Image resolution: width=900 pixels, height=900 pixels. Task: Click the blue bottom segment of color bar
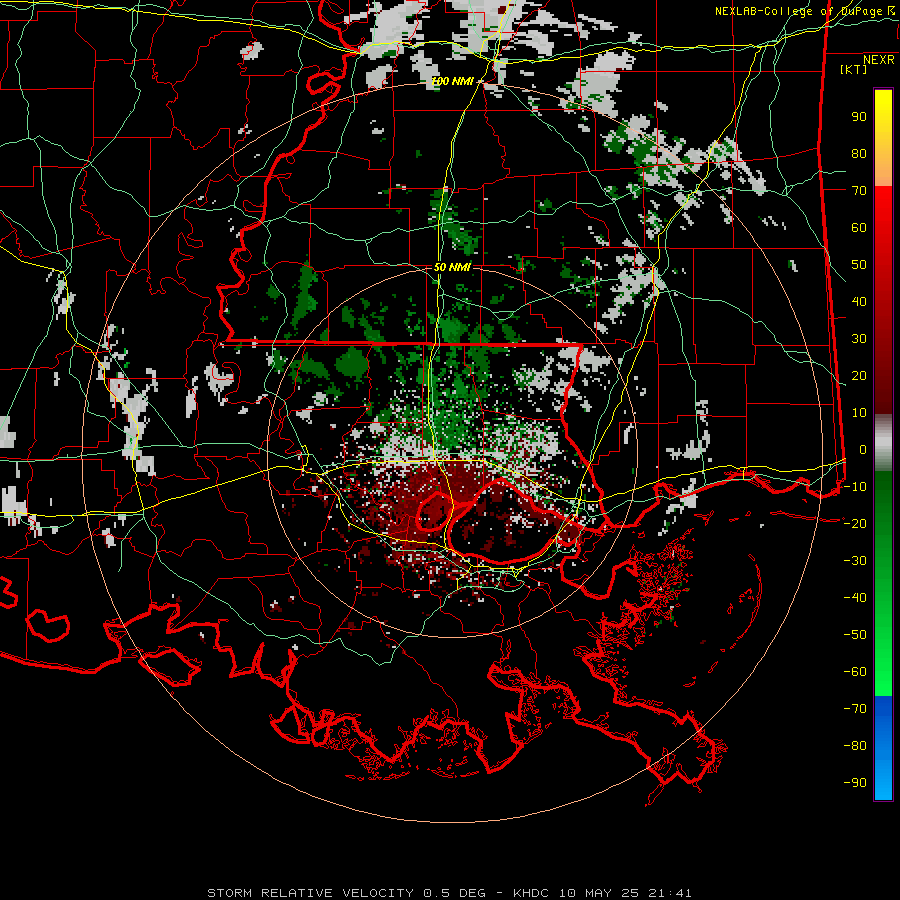click(883, 748)
